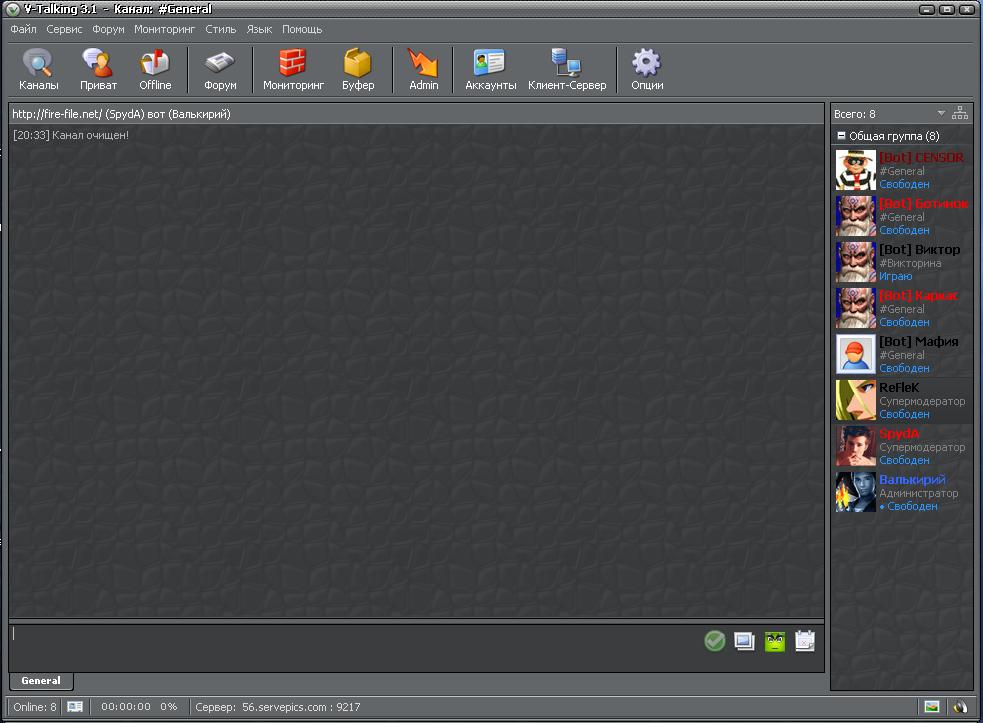The height and width of the screenshot is (723, 983).
Task: Click the 00:00:00 timer in status bar
Action: coord(126,707)
